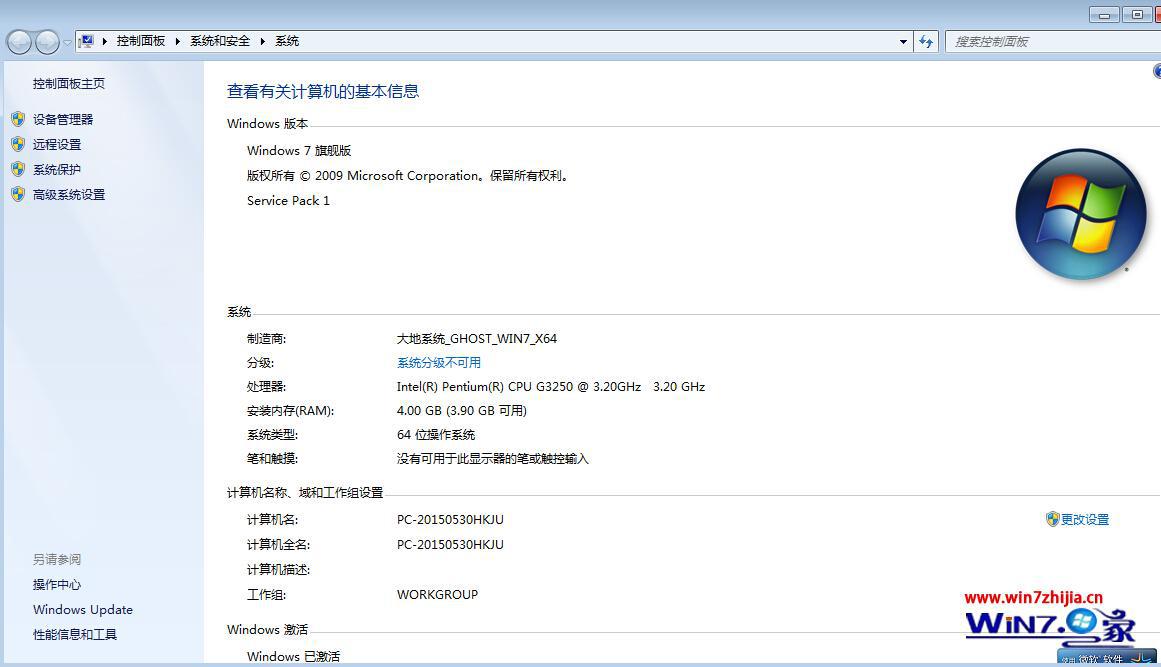Image resolution: width=1161 pixels, height=667 pixels.
Task: Click the shield icon next to 高级系统设置
Action: [19, 195]
